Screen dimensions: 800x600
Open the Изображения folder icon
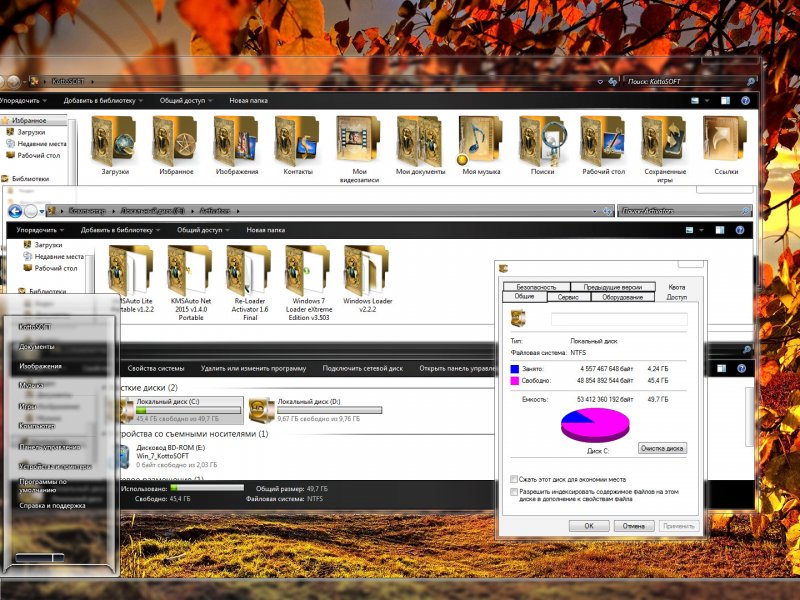point(236,141)
